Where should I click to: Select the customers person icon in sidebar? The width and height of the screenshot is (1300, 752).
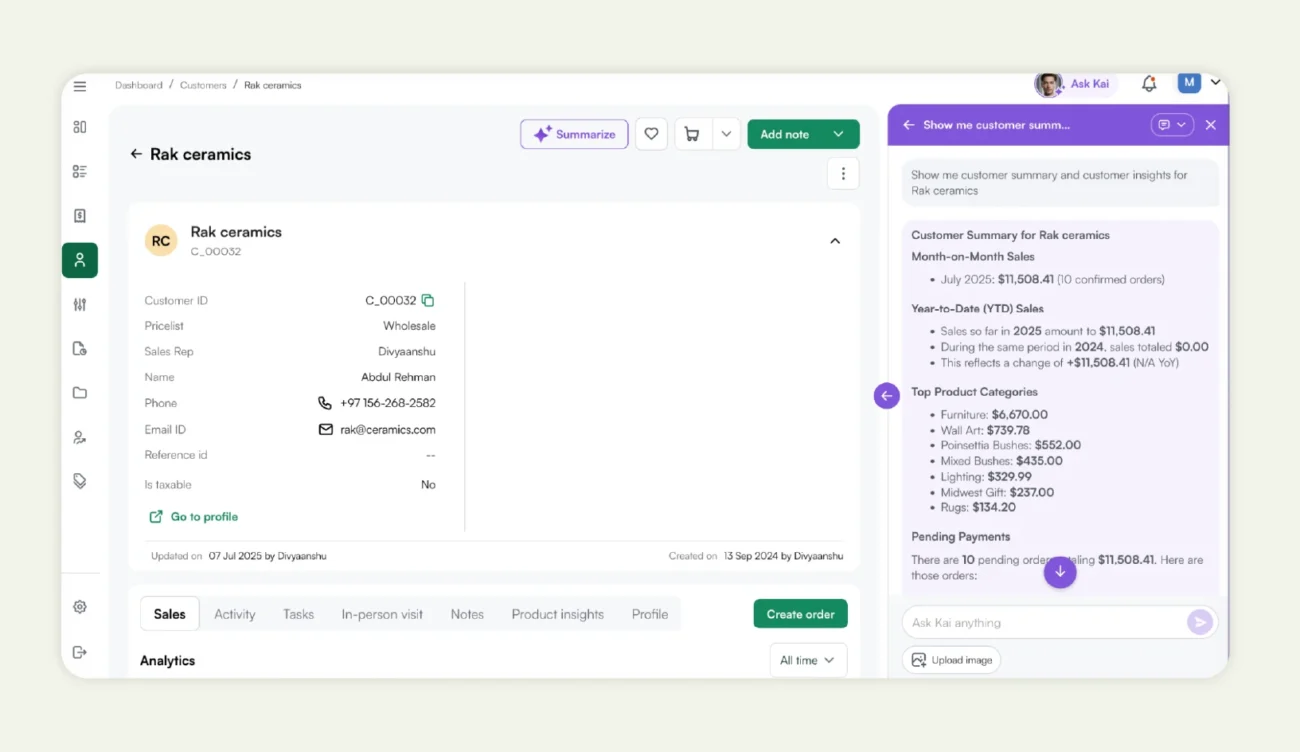coord(80,260)
